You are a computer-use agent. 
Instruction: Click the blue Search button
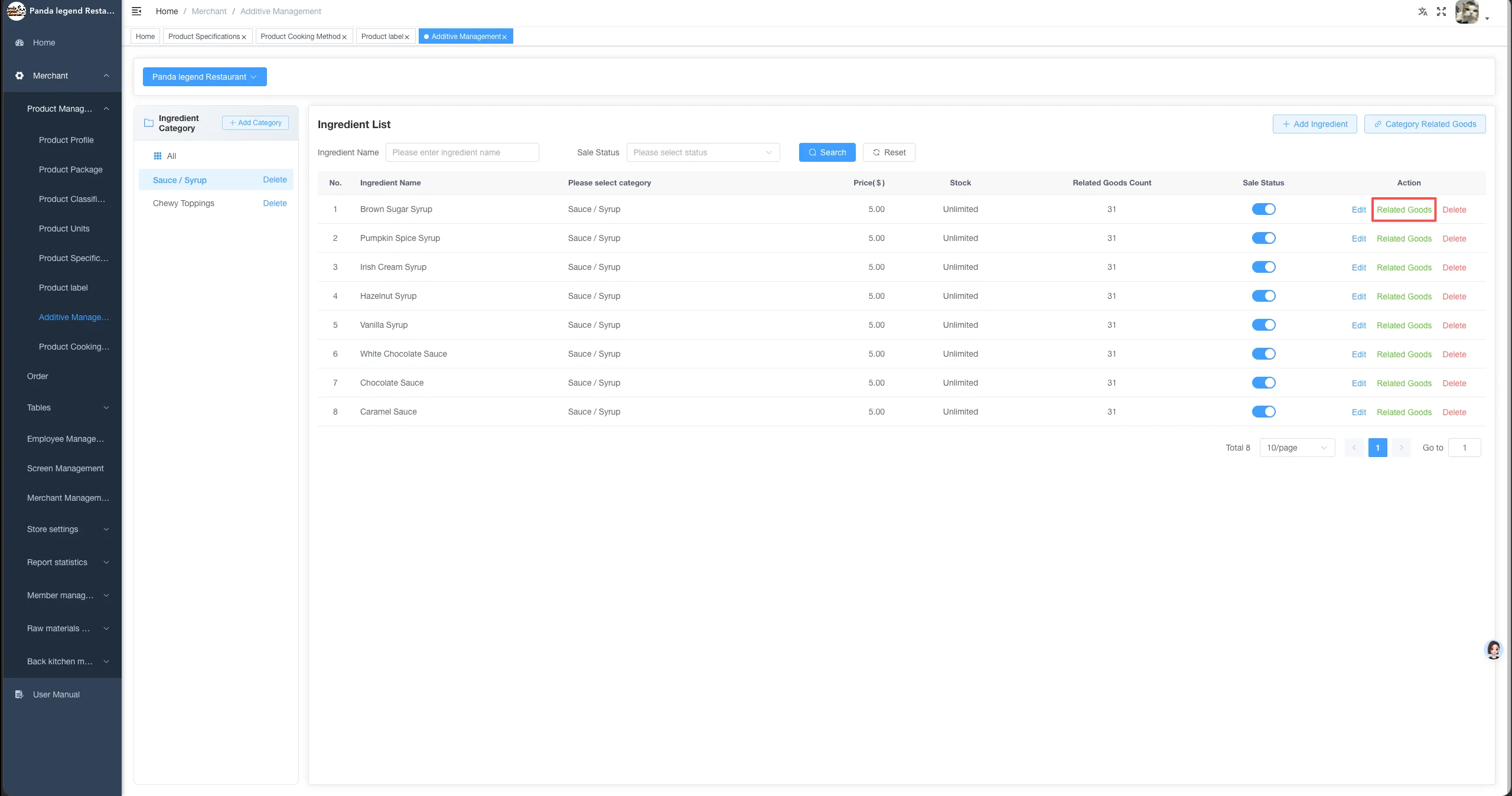click(x=827, y=152)
